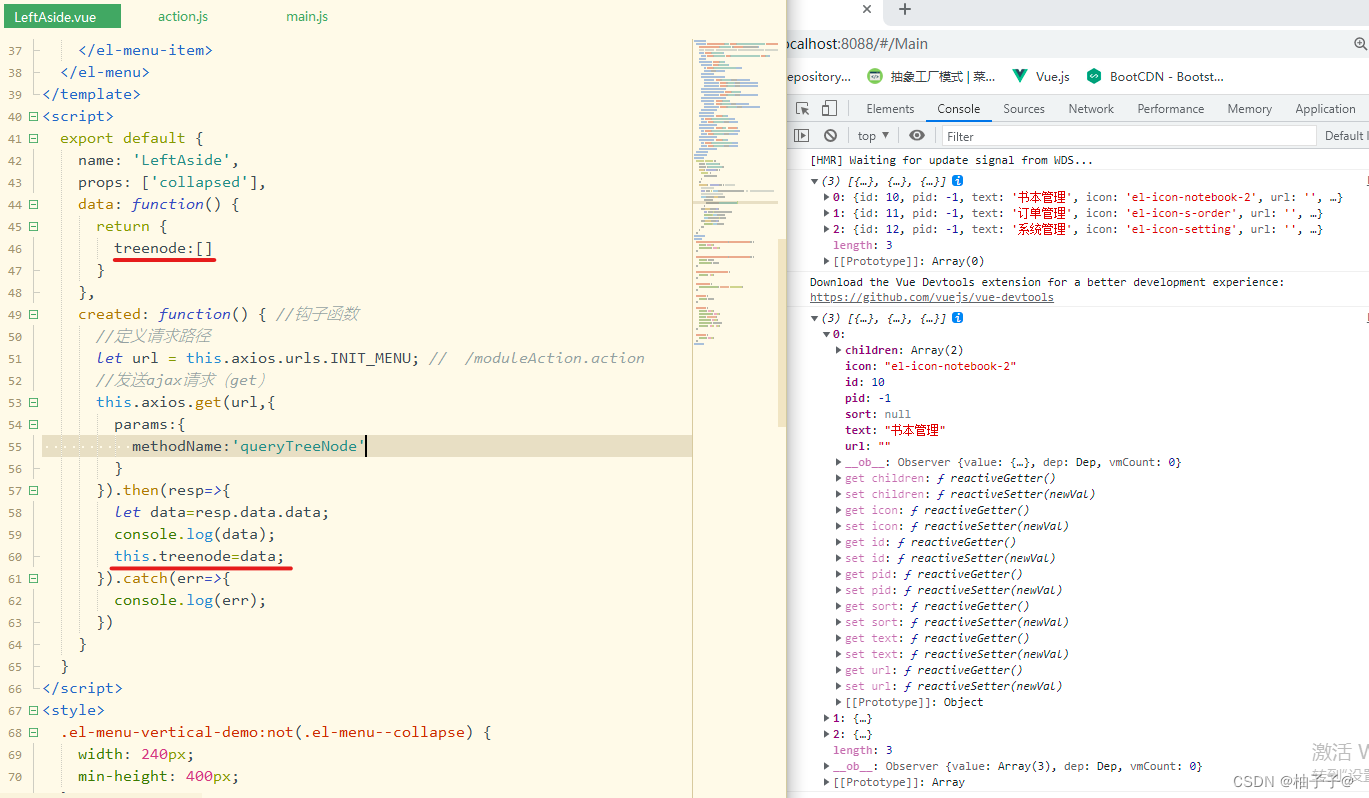Expand item 1 with text 订单管理
This screenshot has width=1369, height=798.
tap(826, 214)
